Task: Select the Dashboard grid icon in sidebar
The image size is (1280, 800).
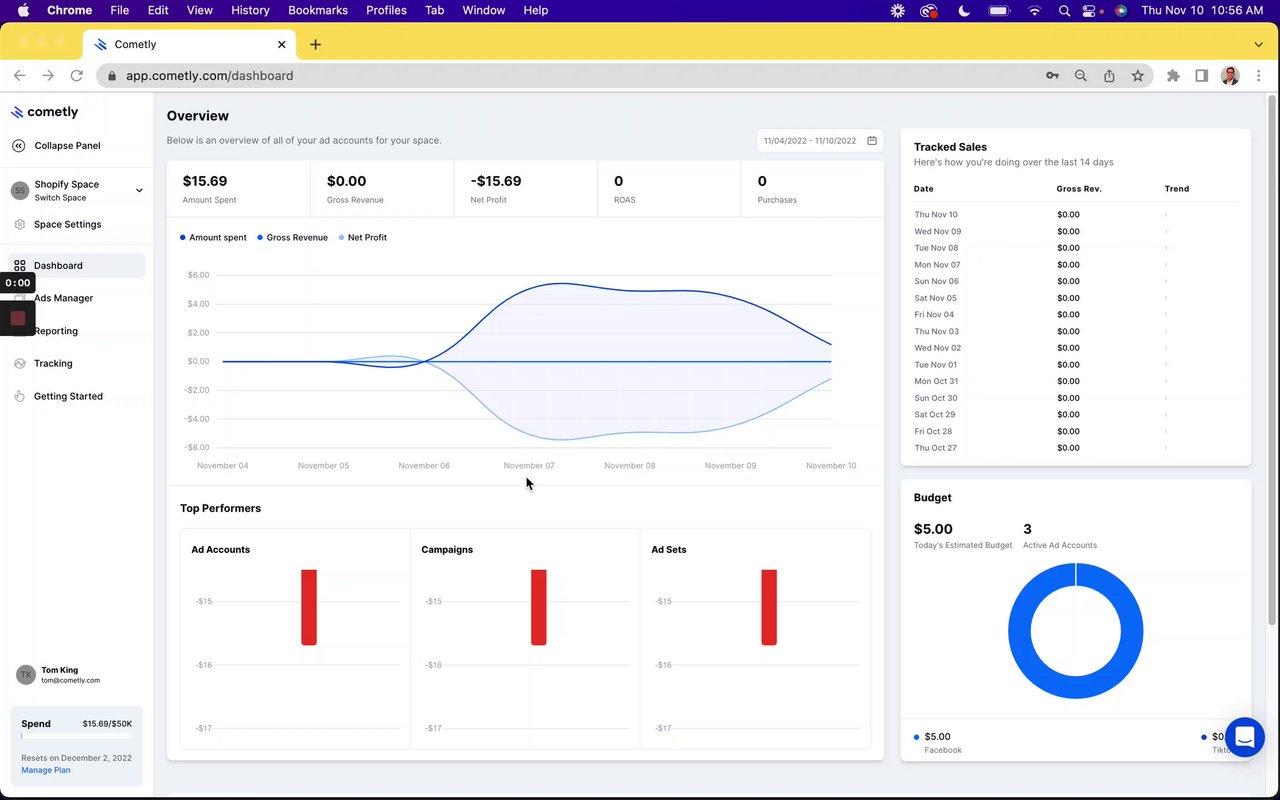Action: [19, 266]
